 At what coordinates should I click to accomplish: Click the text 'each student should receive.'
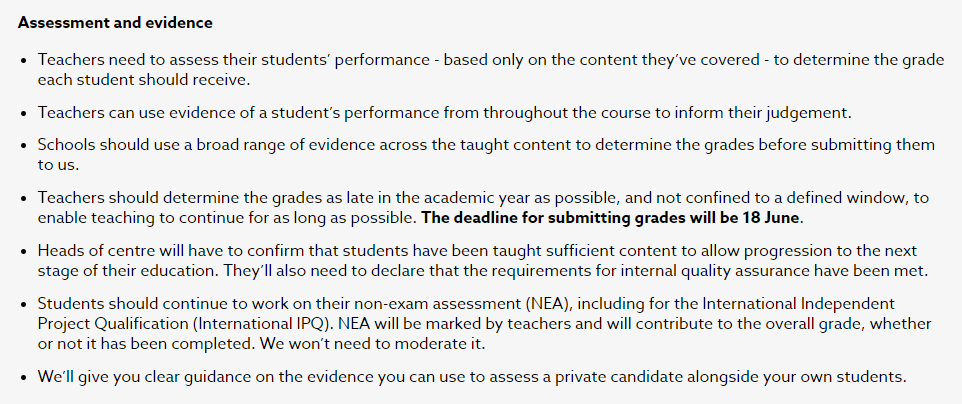coord(144,80)
